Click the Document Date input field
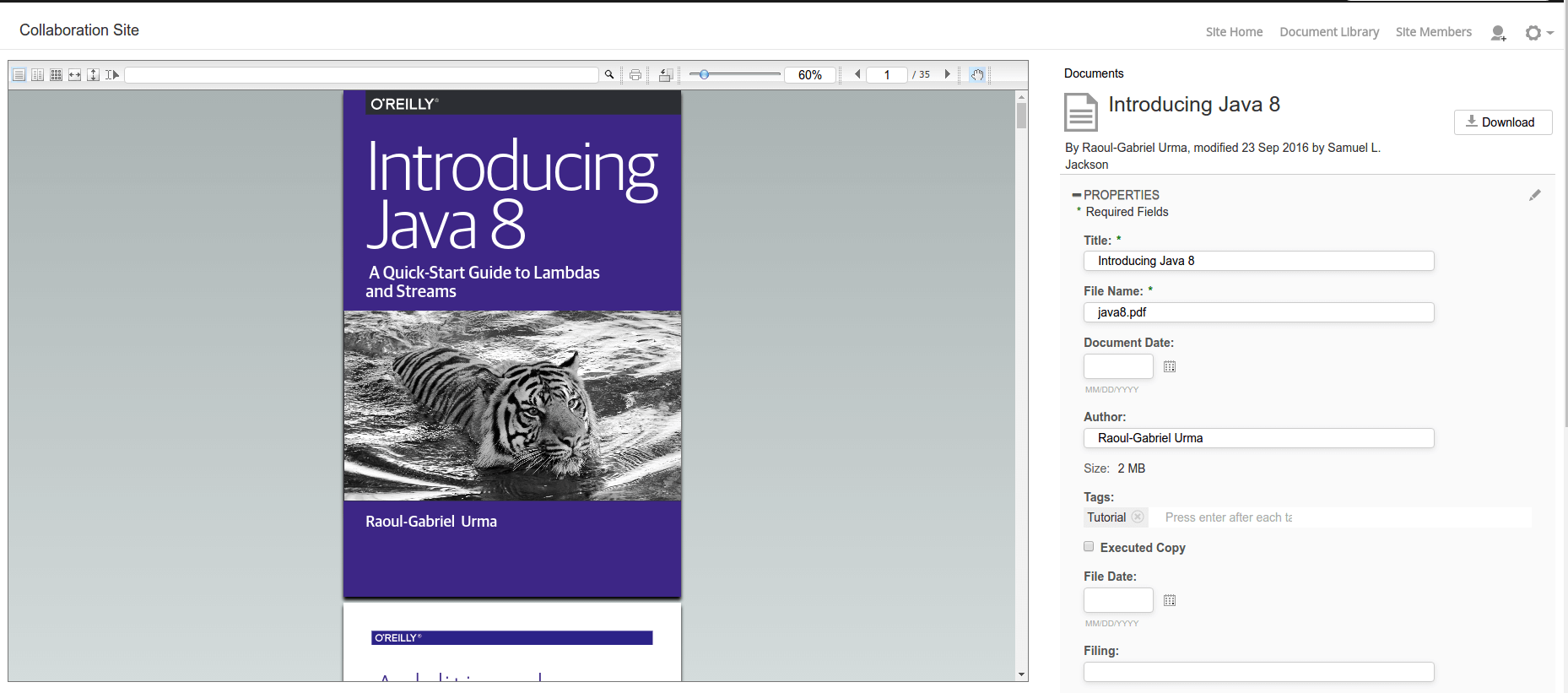This screenshot has width=1568, height=693. pos(1118,366)
